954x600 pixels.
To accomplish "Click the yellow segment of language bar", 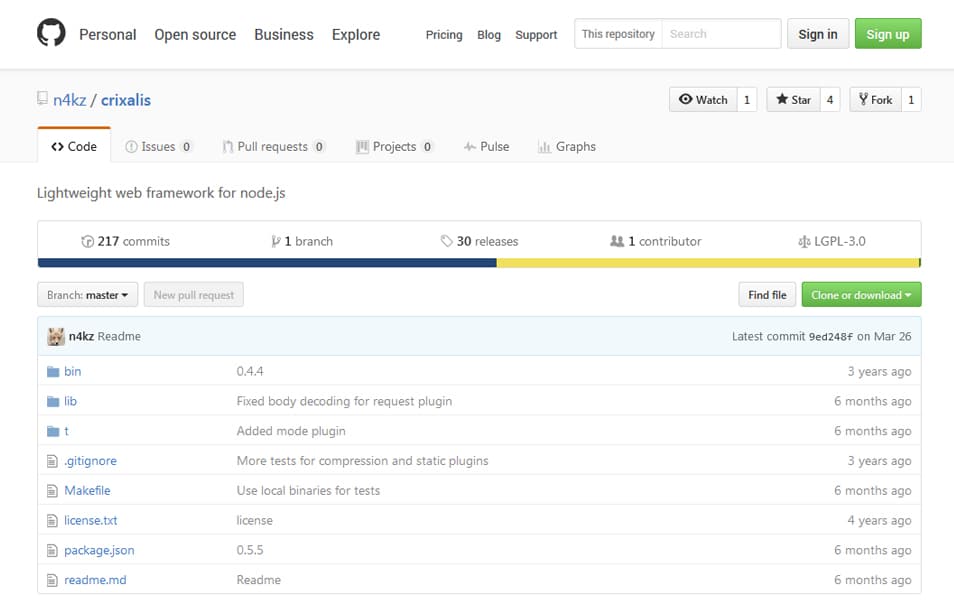I will click(x=707, y=263).
